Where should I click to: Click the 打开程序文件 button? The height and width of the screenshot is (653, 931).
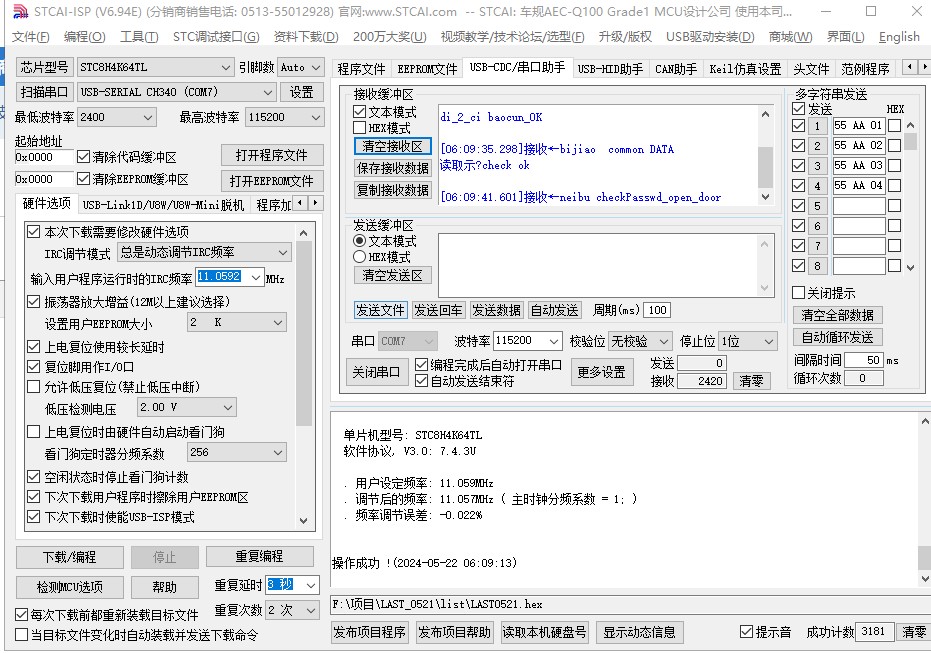click(x=272, y=156)
